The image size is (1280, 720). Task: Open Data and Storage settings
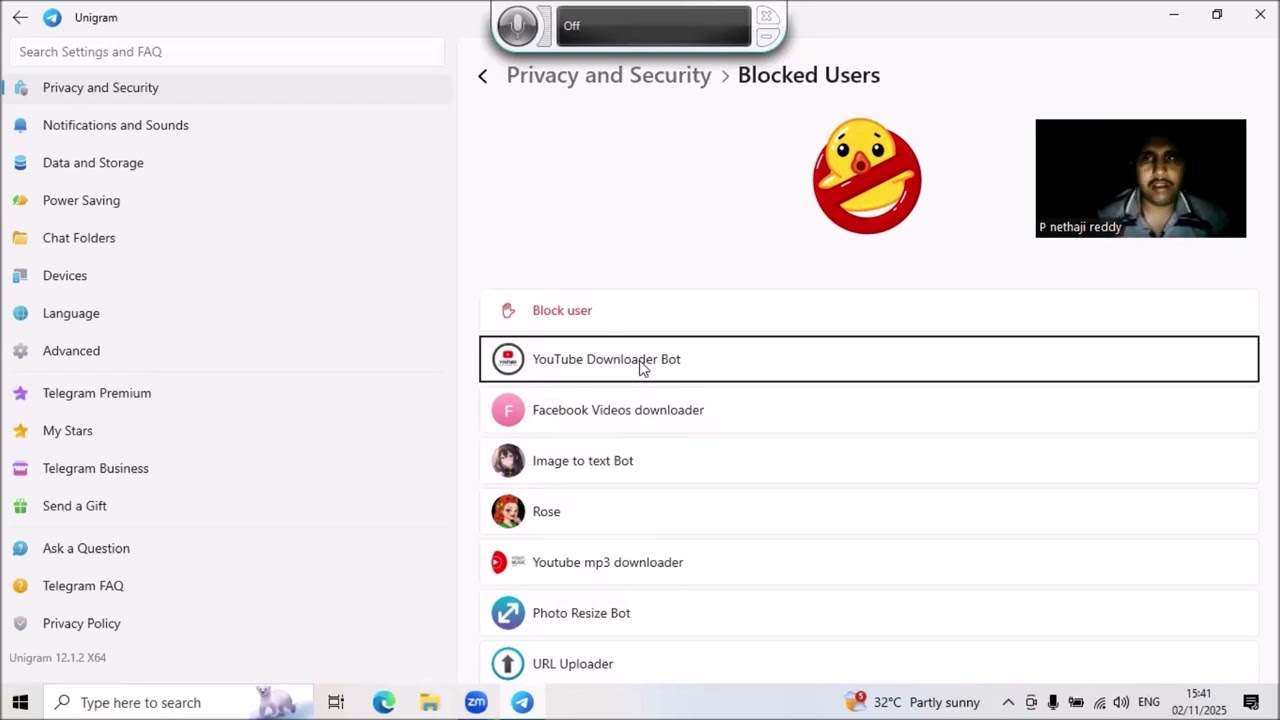click(227, 163)
